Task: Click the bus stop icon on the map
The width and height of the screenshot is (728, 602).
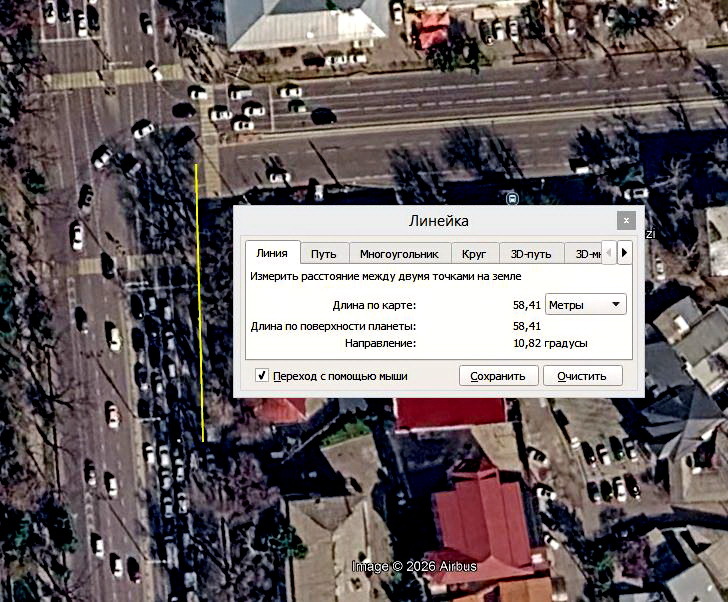Action: [x=512, y=200]
